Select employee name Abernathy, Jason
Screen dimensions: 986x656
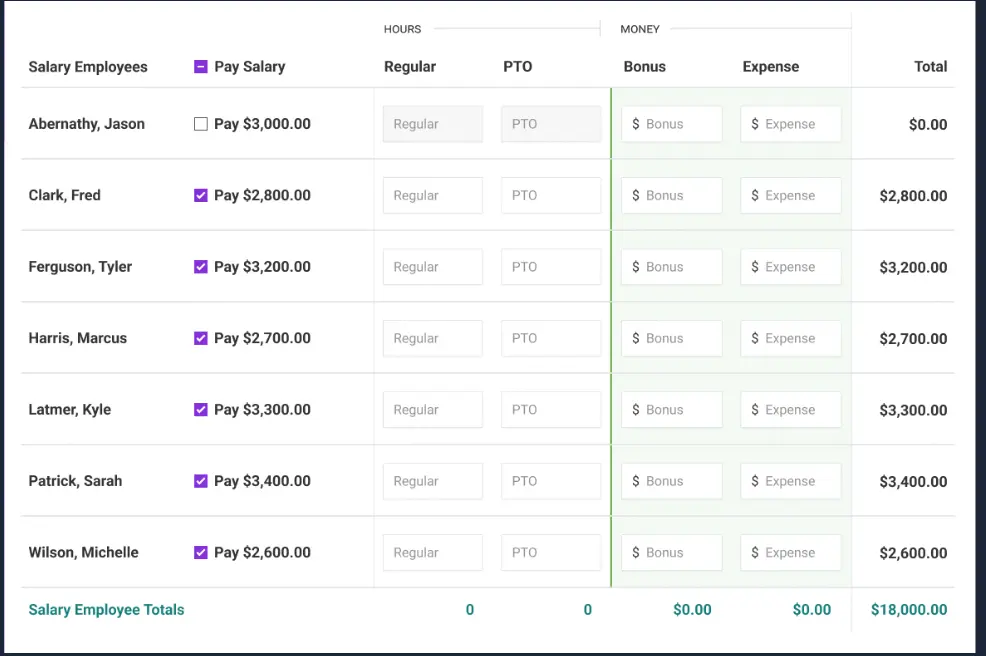(x=87, y=124)
